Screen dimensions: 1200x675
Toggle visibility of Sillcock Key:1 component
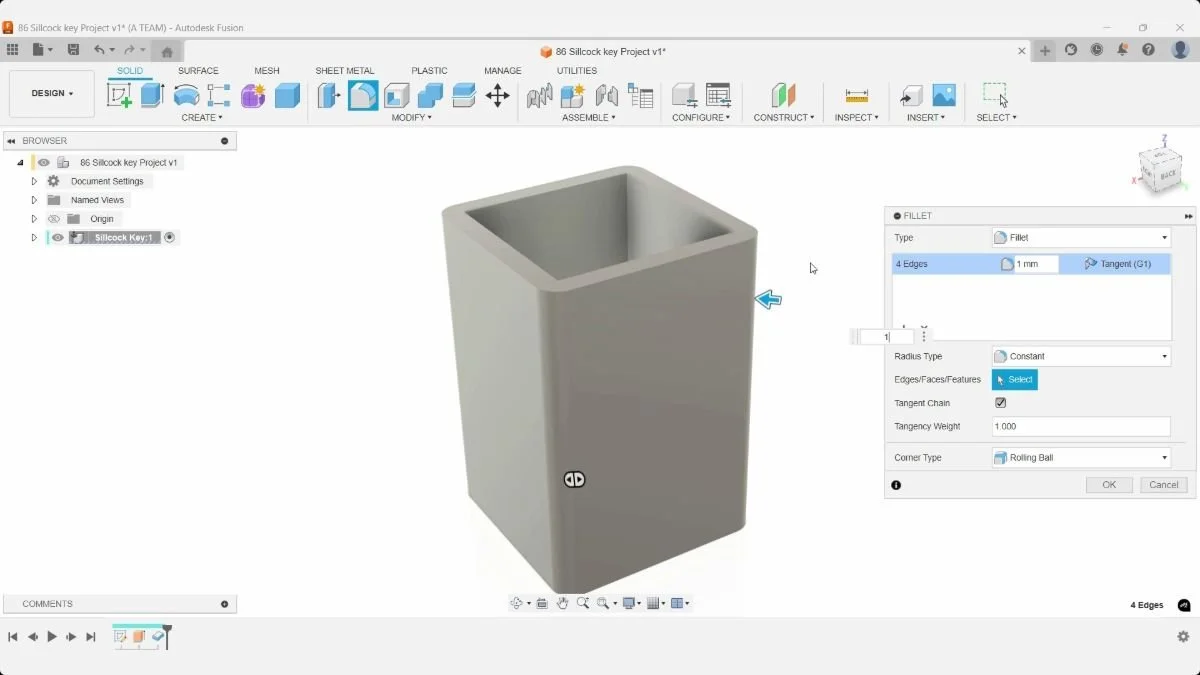(58, 238)
